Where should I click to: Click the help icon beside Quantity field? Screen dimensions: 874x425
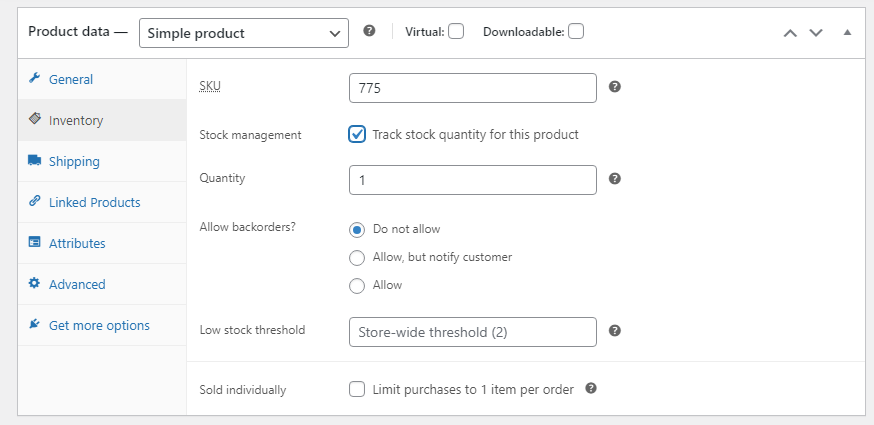tap(615, 179)
